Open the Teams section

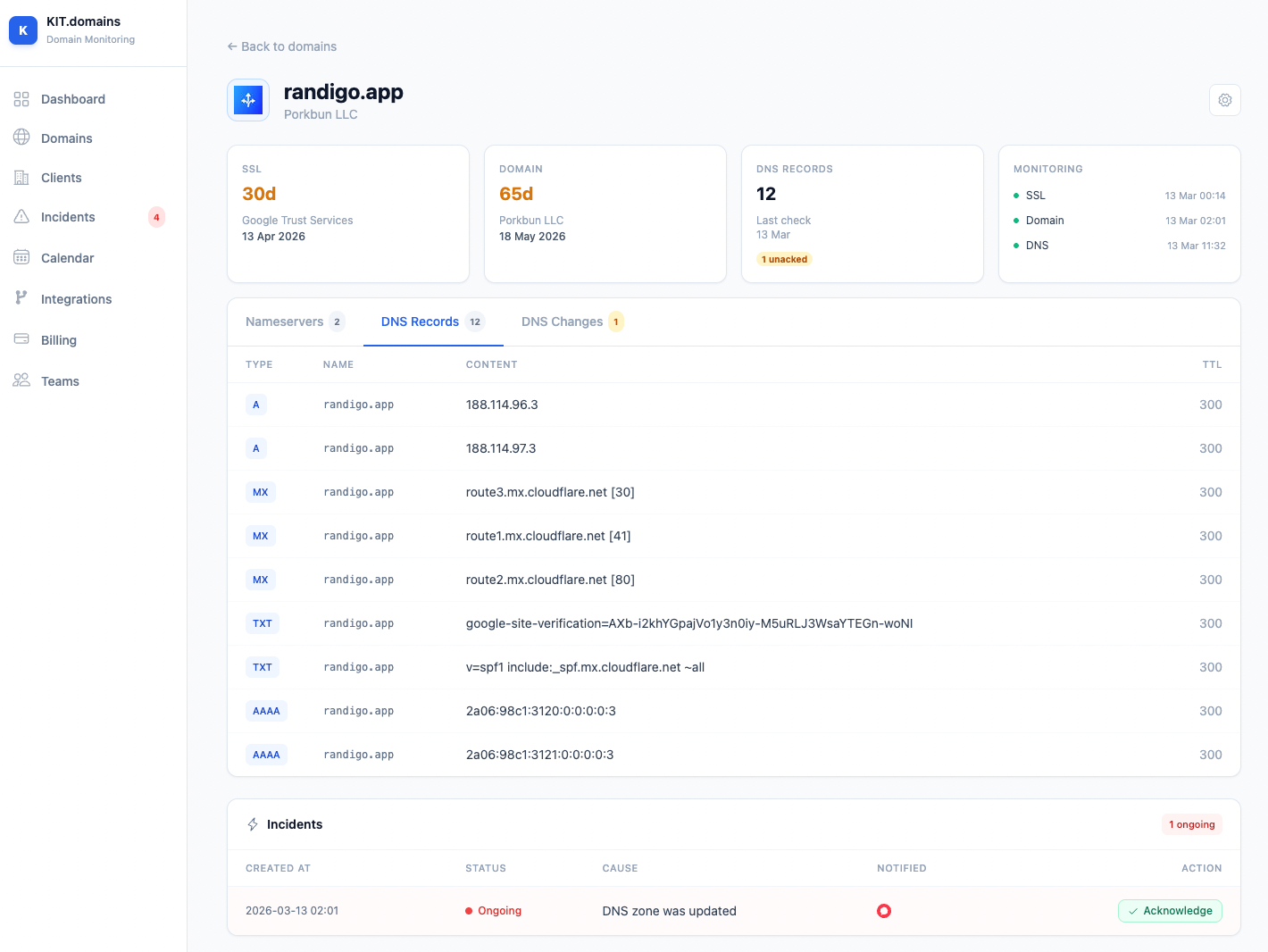(60, 380)
